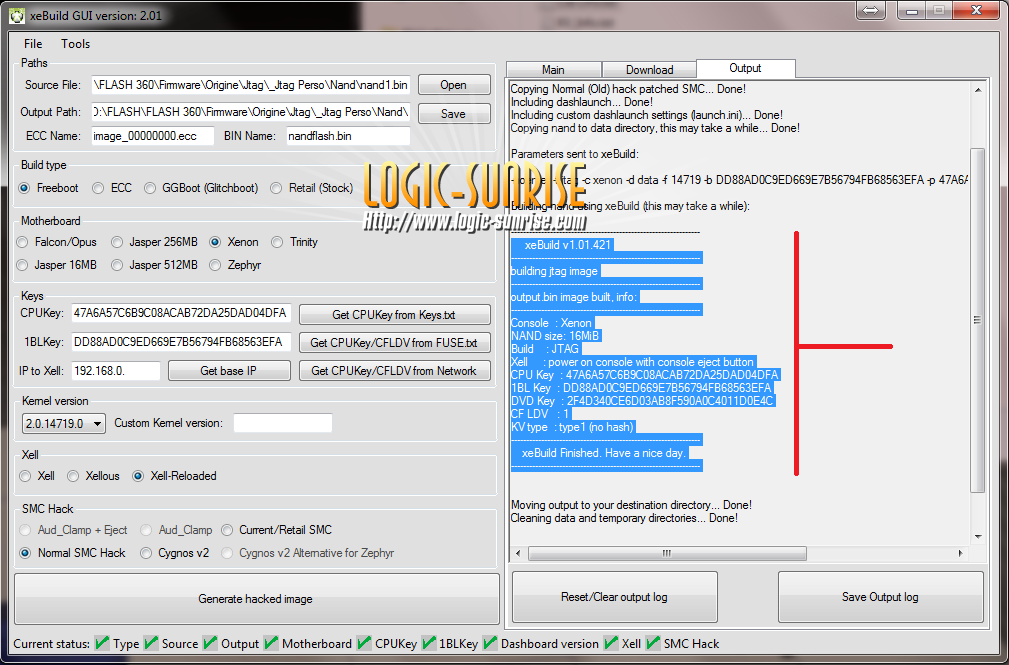
Task: Open the Tools menu
Action: pyautogui.click(x=75, y=44)
